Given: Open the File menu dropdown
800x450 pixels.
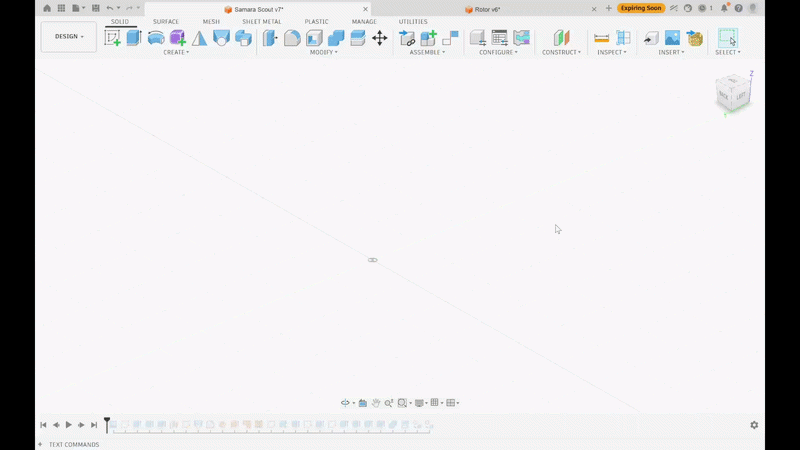Looking at the screenshot, I should [x=78, y=8].
